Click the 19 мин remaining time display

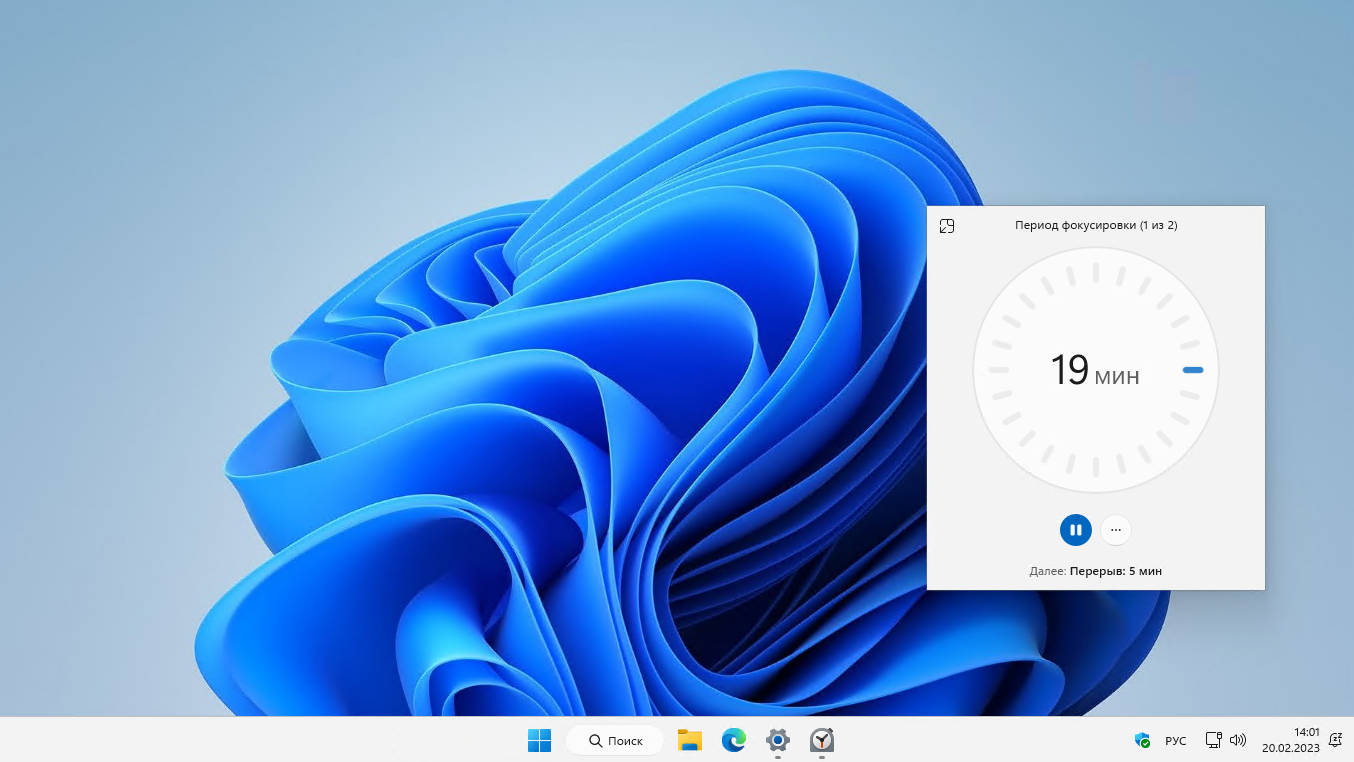tap(1094, 371)
